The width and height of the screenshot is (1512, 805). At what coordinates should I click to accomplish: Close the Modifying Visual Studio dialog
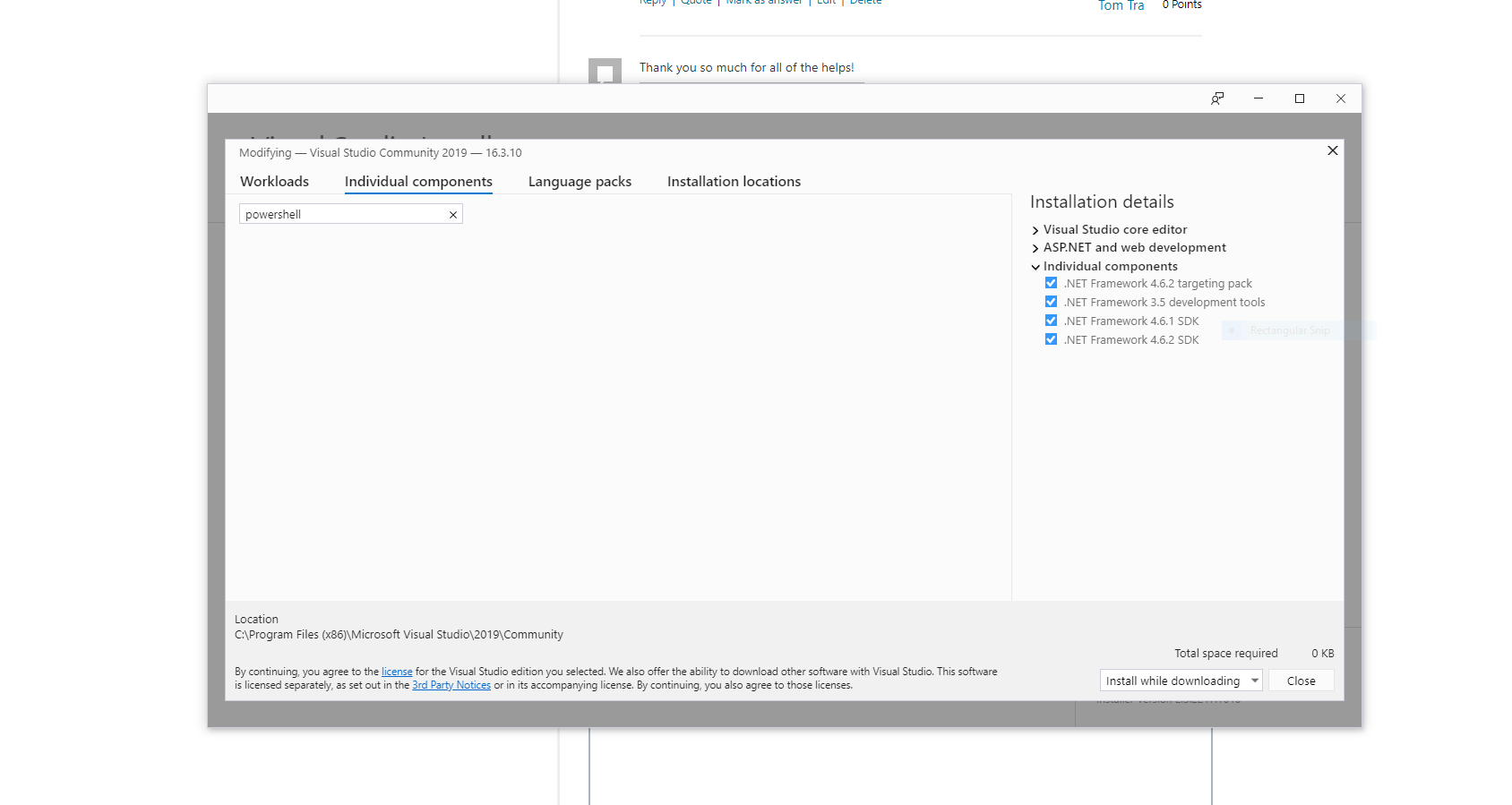coord(1333,150)
